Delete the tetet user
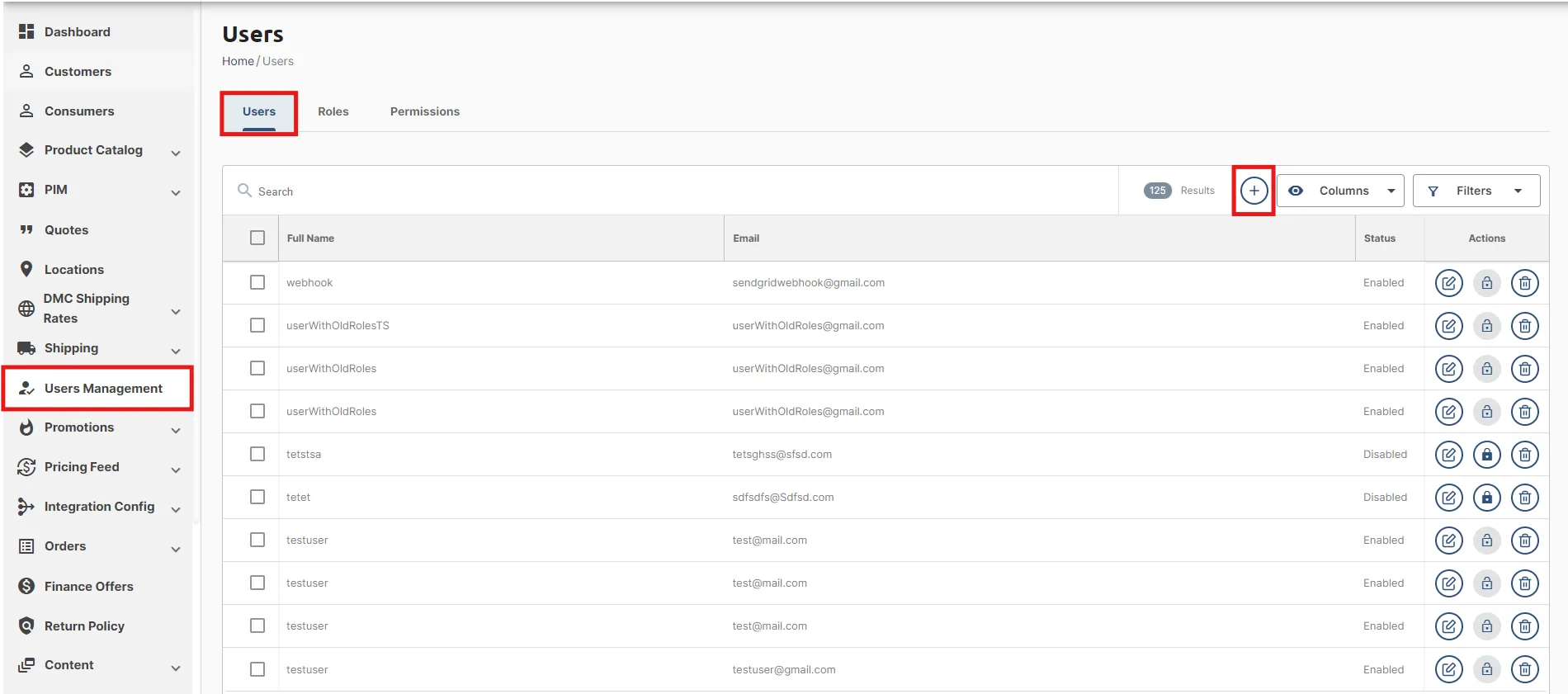Viewport: 1568px width, 694px height. click(1524, 498)
